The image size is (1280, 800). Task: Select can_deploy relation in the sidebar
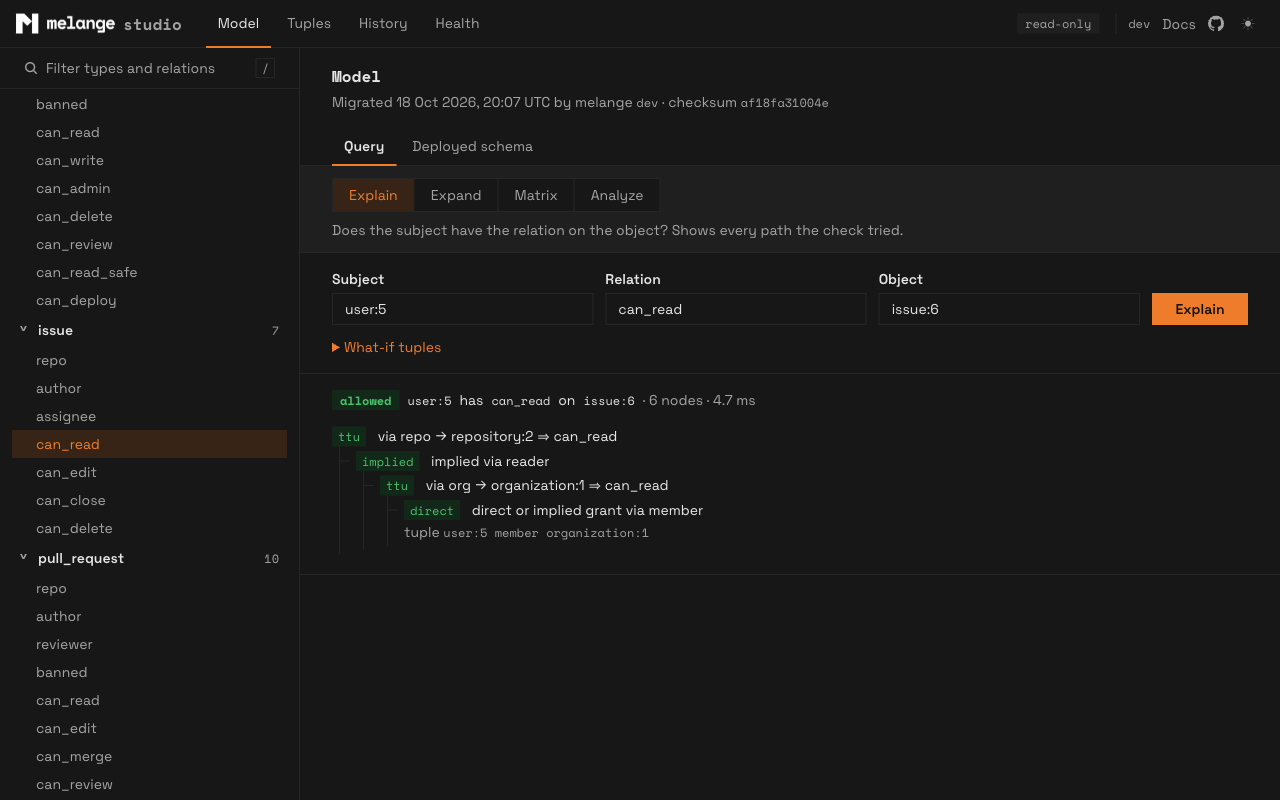pos(149,300)
